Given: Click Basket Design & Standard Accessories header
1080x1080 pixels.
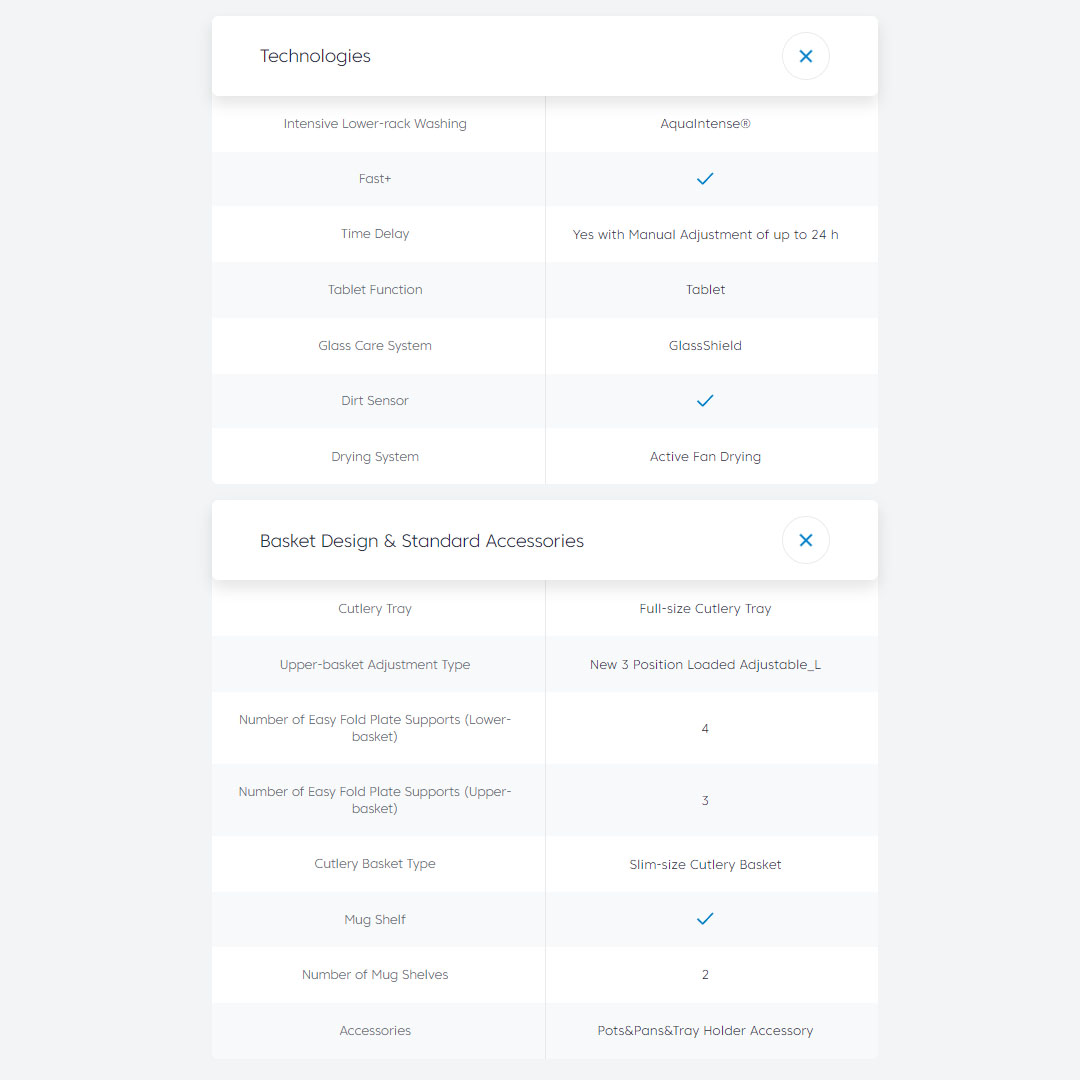Looking at the screenshot, I should (421, 541).
